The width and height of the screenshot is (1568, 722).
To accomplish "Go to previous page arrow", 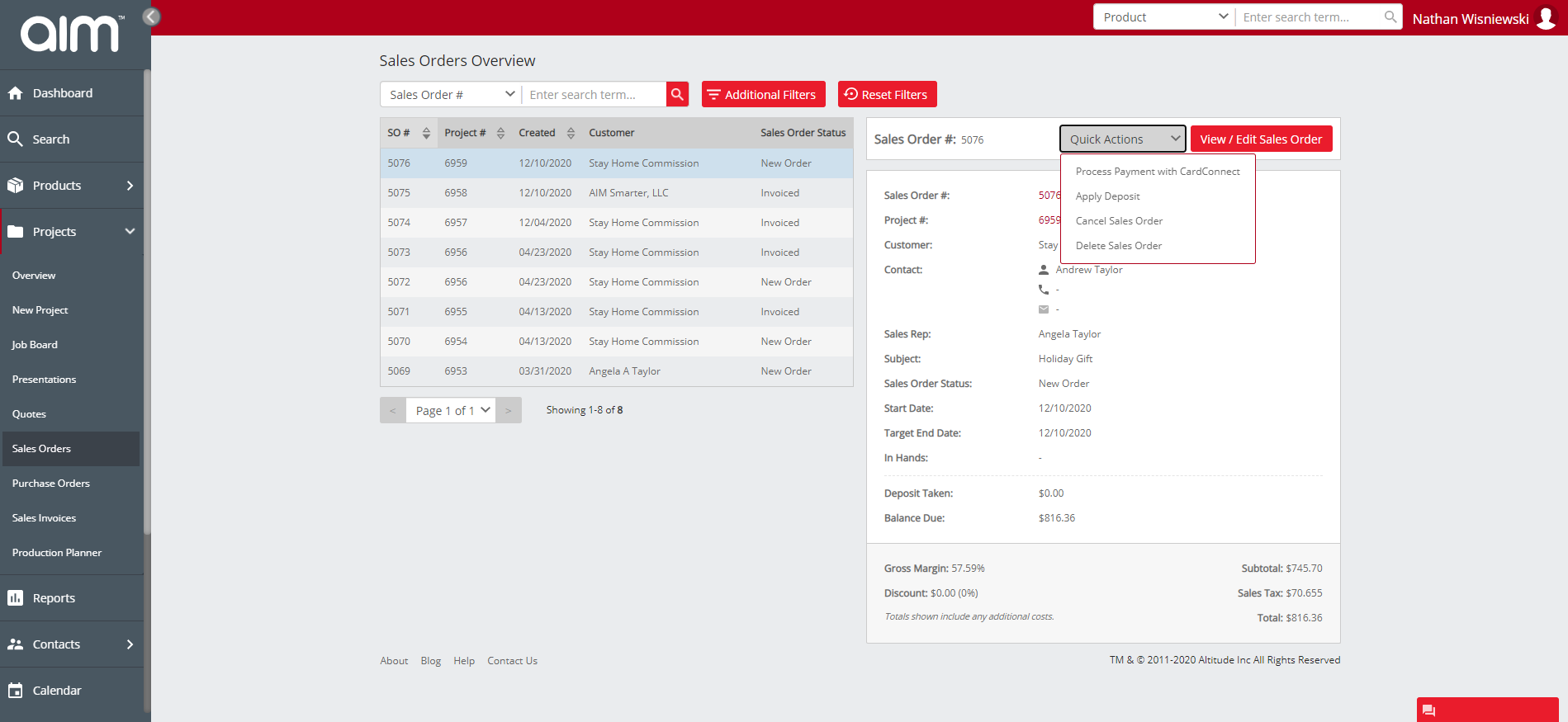I will click(393, 410).
